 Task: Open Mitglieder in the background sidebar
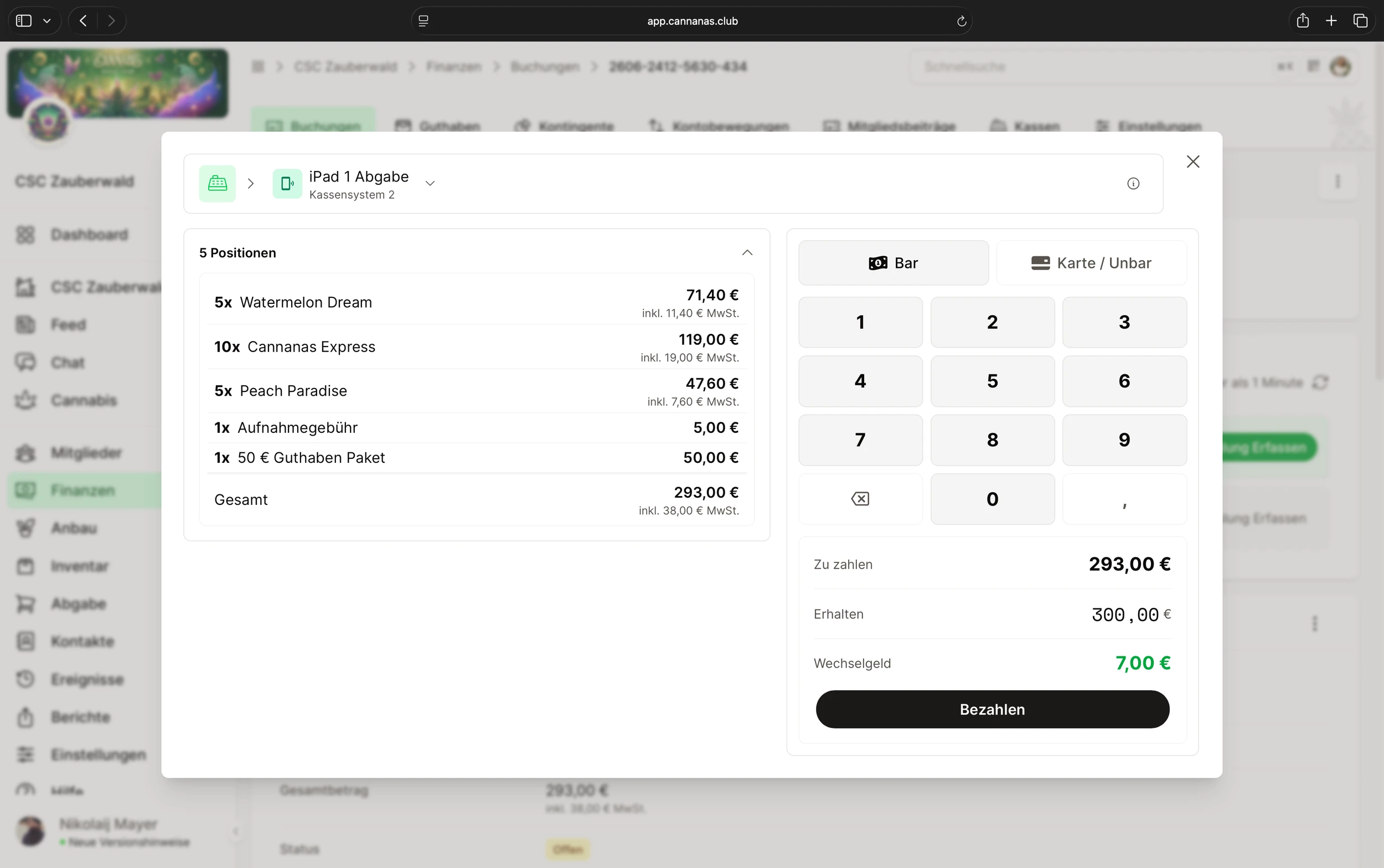(x=86, y=453)
